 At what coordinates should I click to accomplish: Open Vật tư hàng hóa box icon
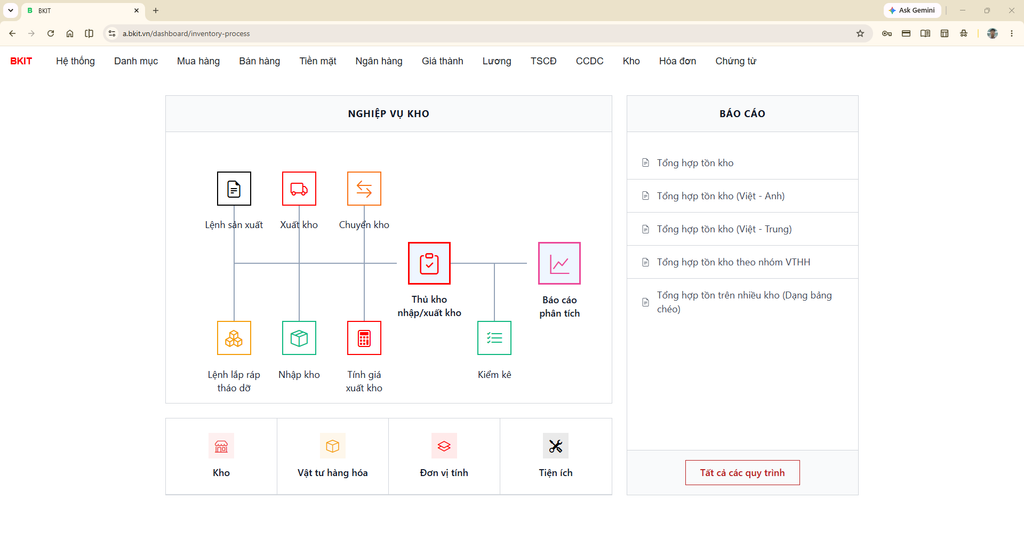pyautogui.click(x=332, y=446)
